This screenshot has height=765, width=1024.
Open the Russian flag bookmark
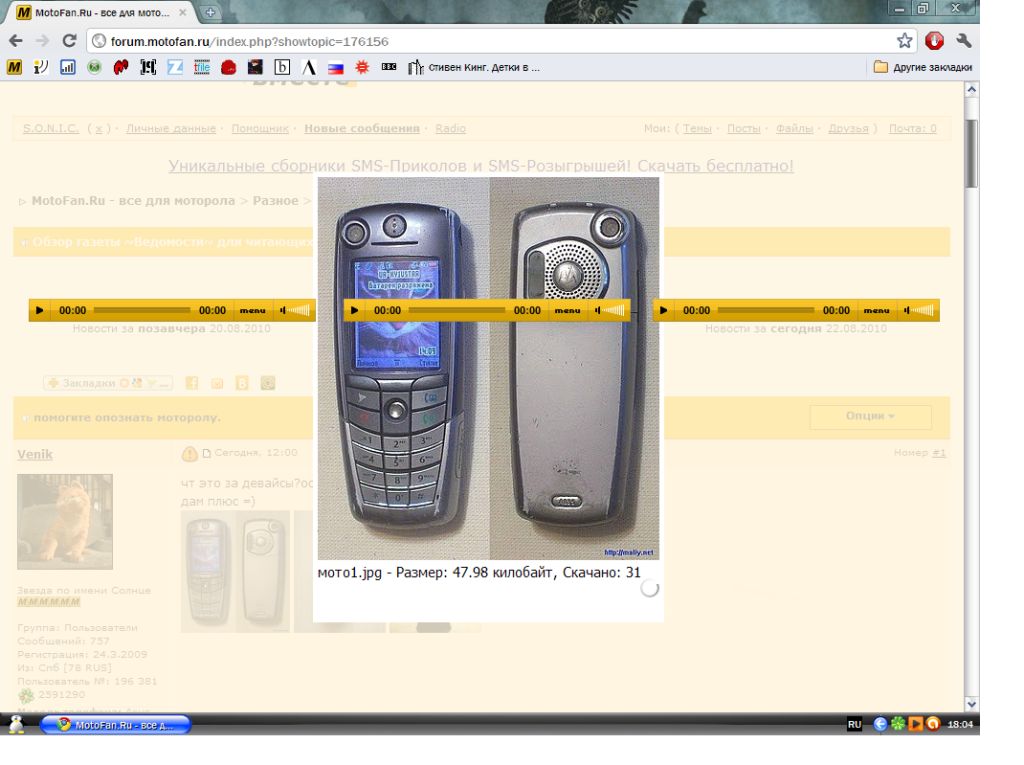(x=336, y=67)
